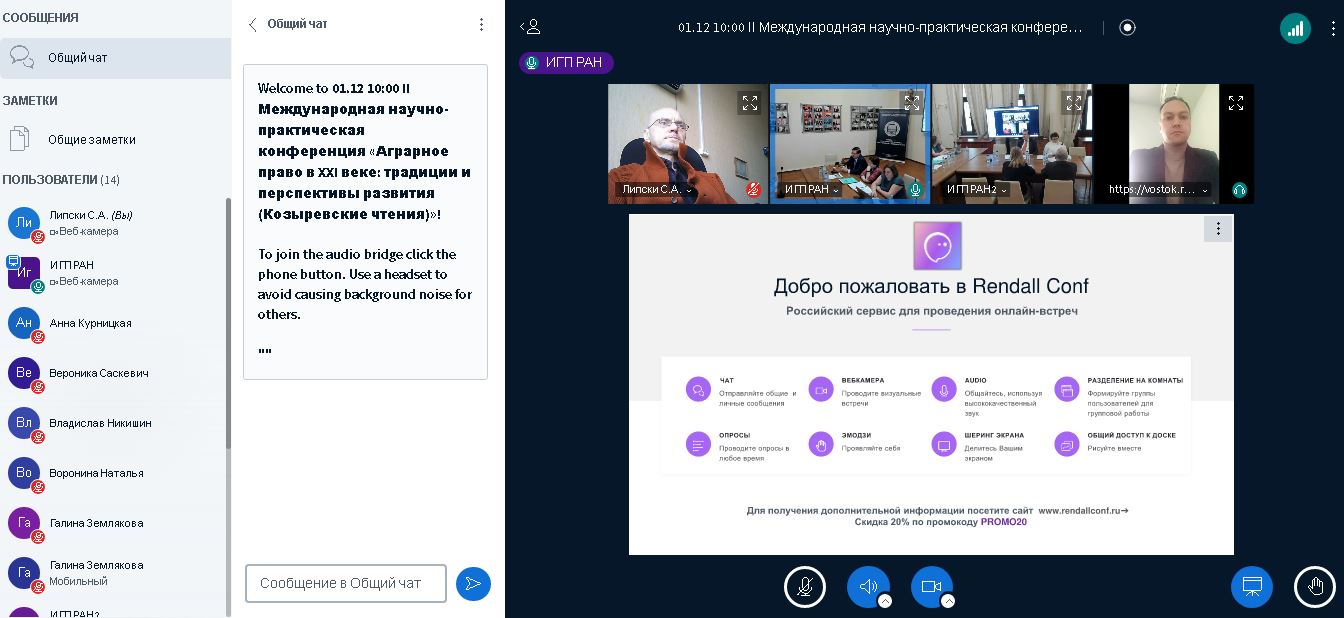Toggle the presentation screen button

1252,587
